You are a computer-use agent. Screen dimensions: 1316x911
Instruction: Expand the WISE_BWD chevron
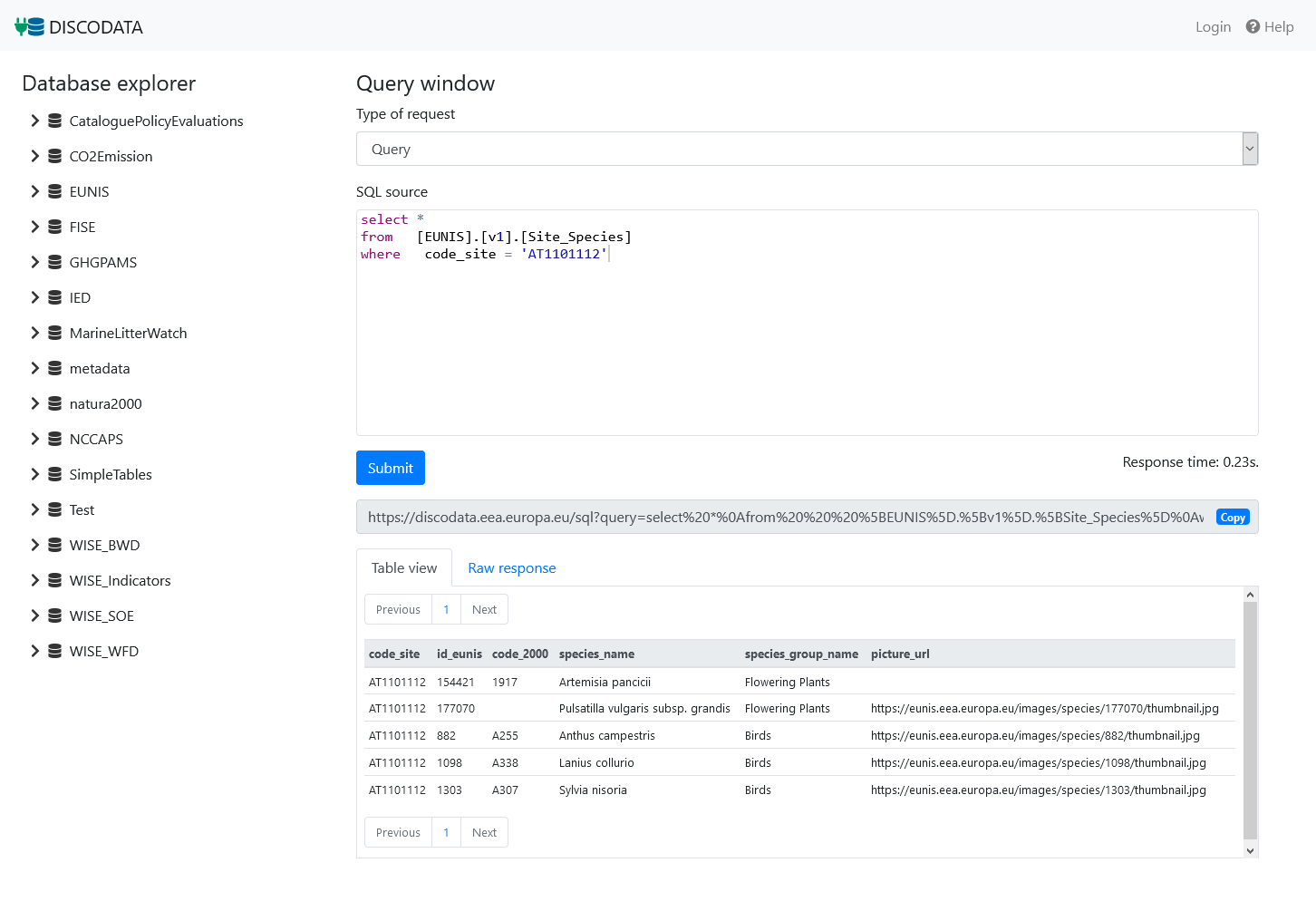point(34,545)
